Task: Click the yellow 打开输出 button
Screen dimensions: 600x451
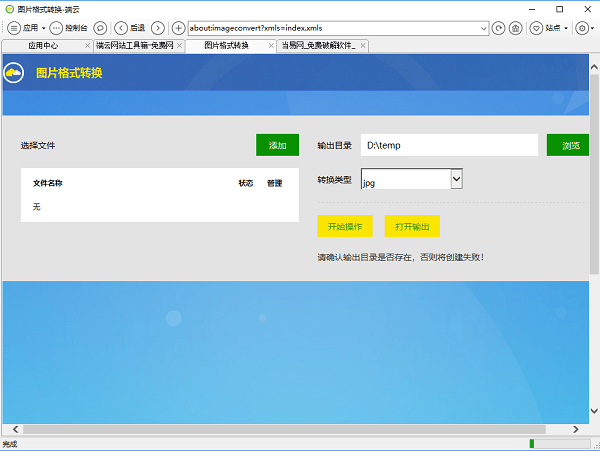Action: pos(412,226)
